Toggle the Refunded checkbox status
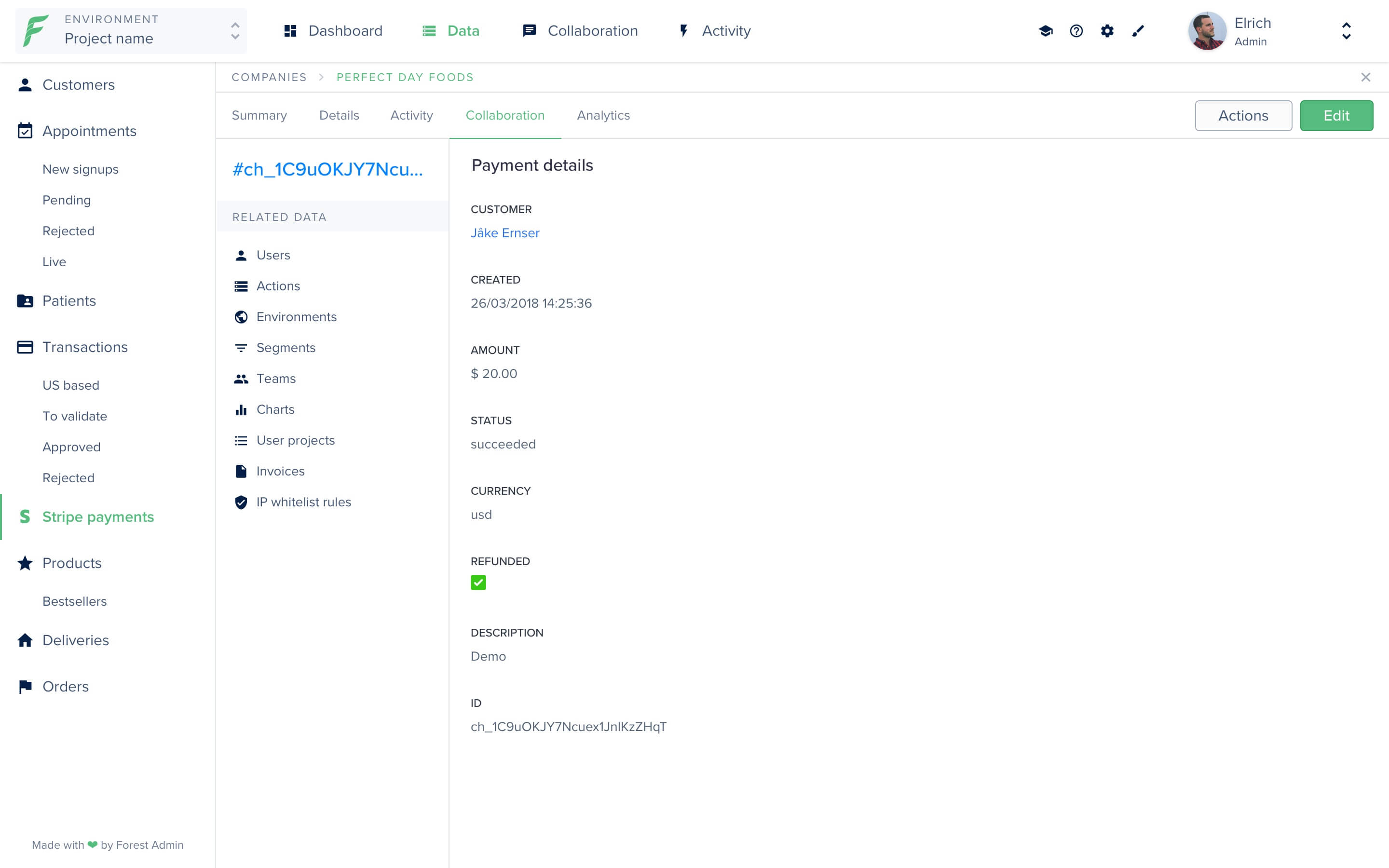The height and width of the screenshot is (868, 1389). pyautogui.click(x=478, y=583)
